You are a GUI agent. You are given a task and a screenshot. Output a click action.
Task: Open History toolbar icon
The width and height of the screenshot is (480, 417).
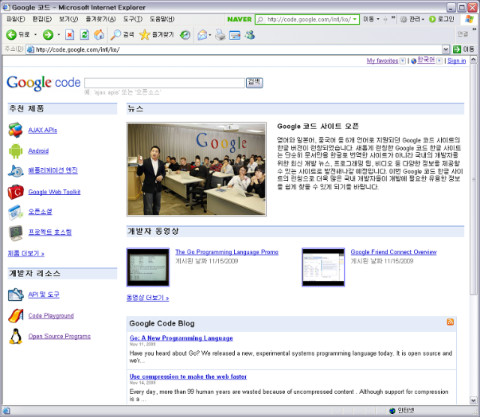point(185,35)
